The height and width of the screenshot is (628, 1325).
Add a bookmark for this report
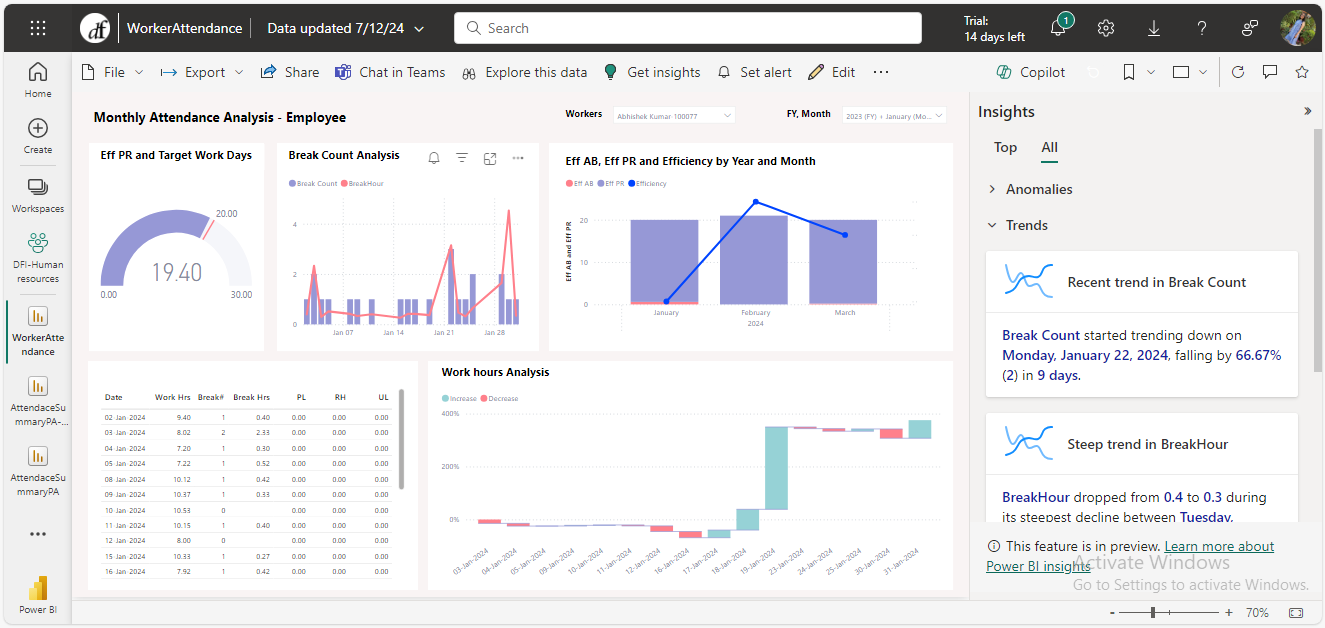pos(1128,71)
